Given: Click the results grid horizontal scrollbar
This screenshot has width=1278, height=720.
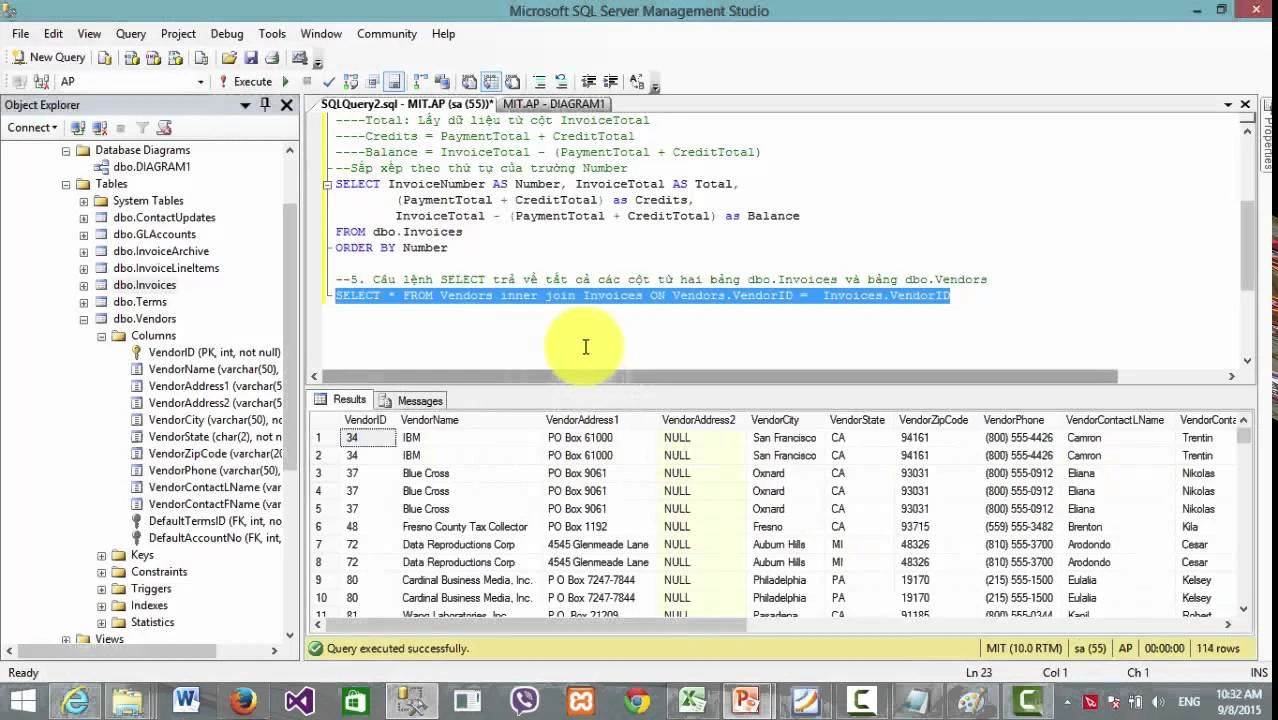Looking at the screenshot, I should click(536, 626).
